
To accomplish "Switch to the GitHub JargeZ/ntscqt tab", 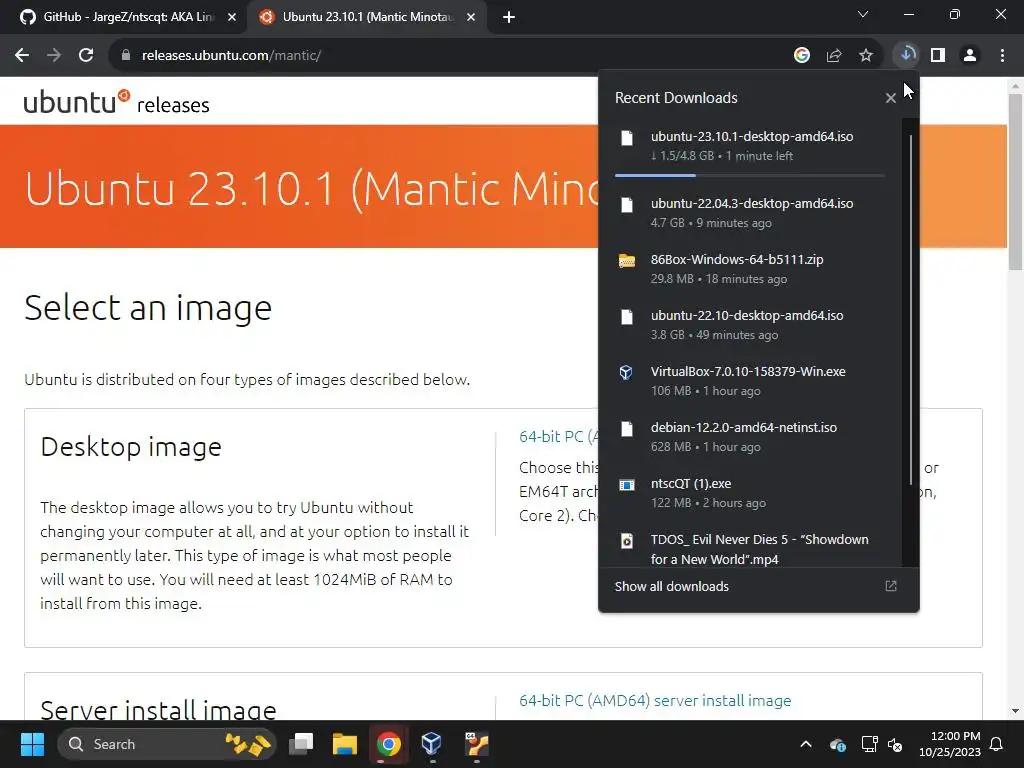I will [127, 17].
